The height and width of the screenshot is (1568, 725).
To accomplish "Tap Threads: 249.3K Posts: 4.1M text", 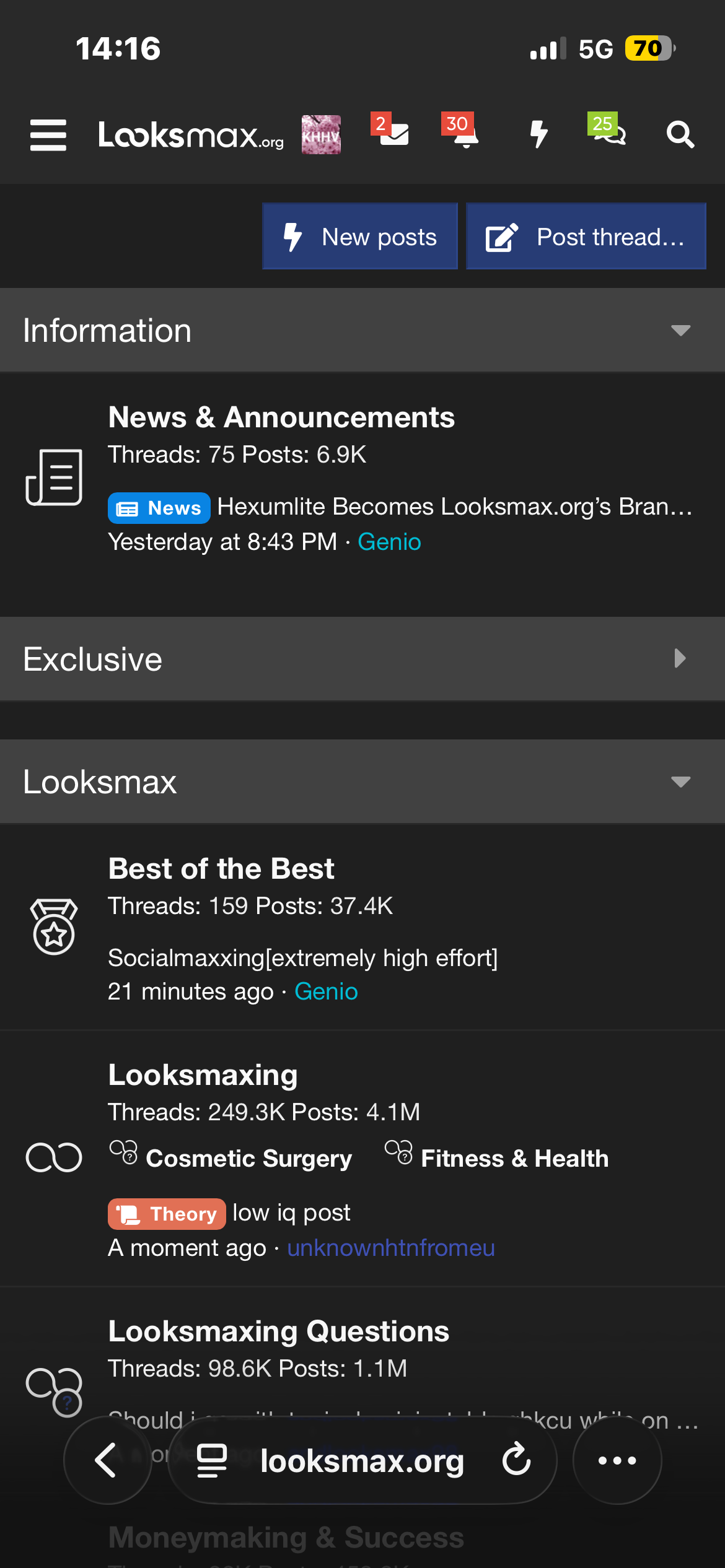I will pos(264,1112).
